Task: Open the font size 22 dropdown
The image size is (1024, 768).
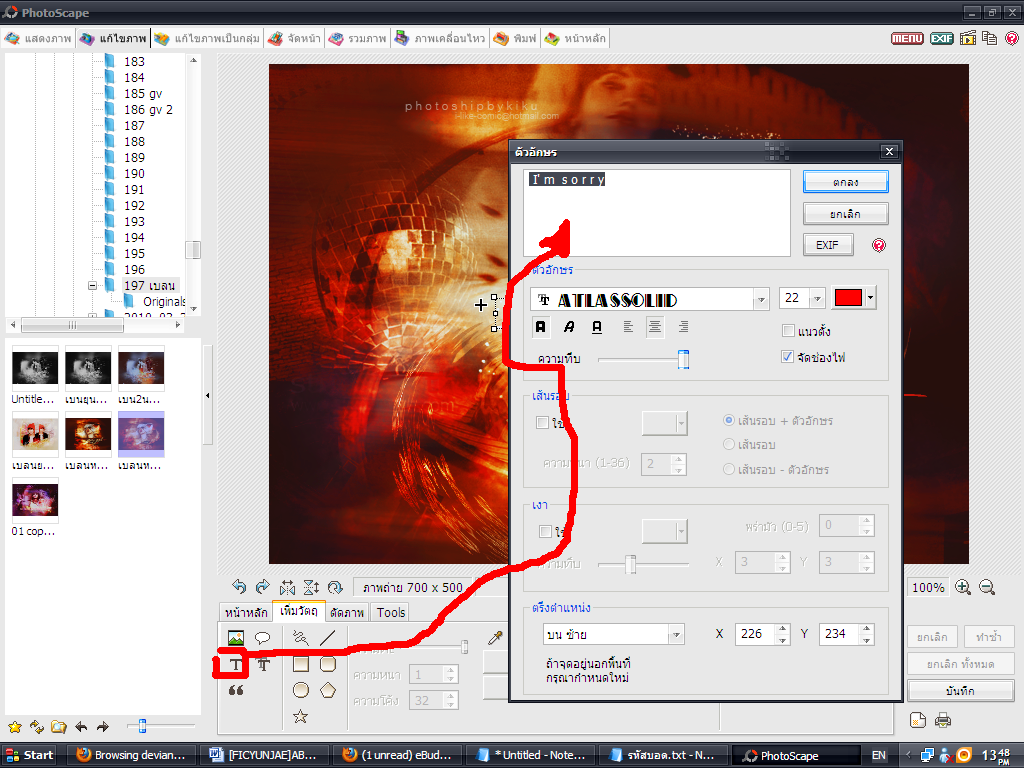Action: click(x=817, y=298)
